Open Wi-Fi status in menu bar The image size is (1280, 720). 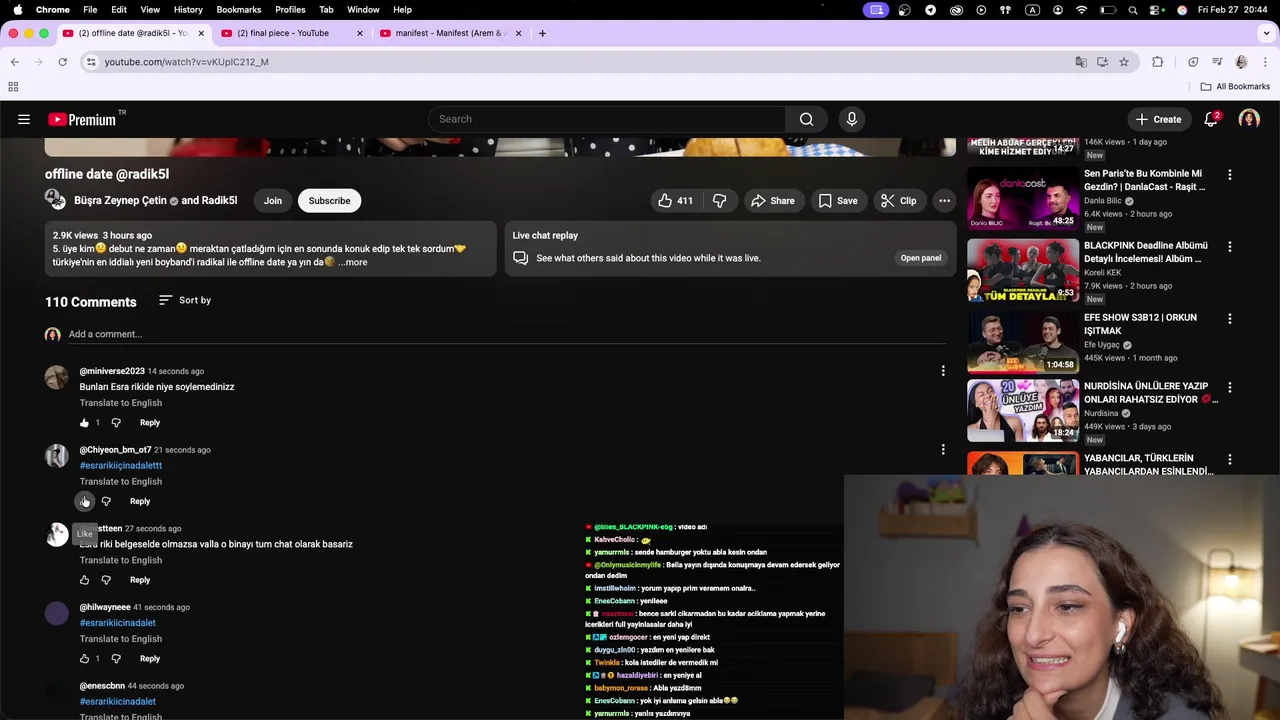[x=1082, y=10]
